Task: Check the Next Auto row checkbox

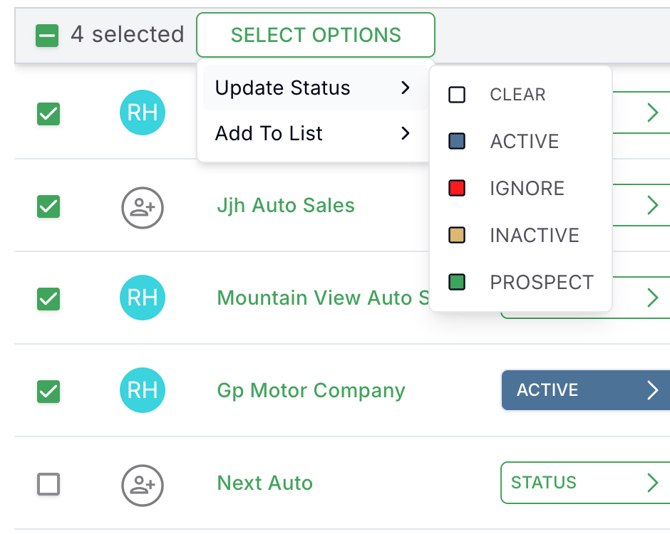Action: click(48, 484)
